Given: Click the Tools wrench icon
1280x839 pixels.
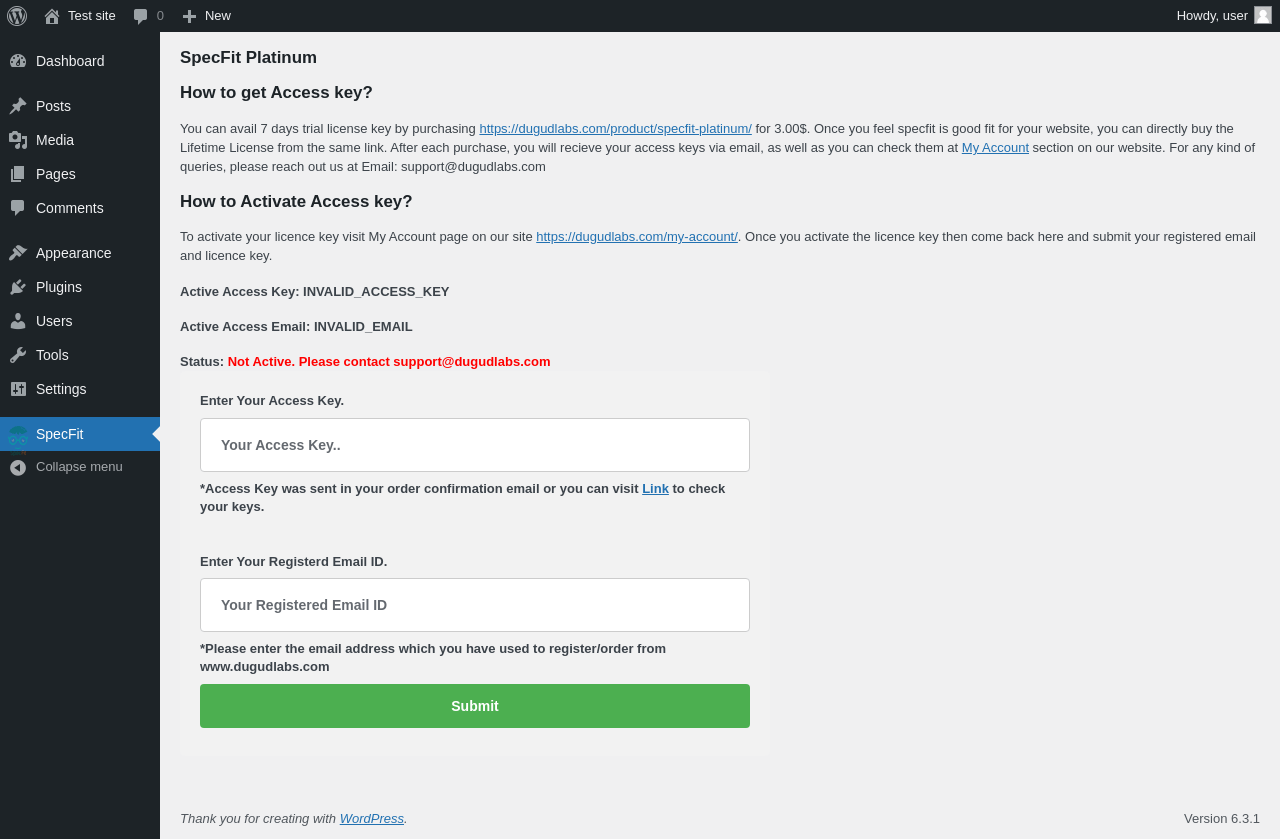Looking at the screenshot, I should [18, 355].
